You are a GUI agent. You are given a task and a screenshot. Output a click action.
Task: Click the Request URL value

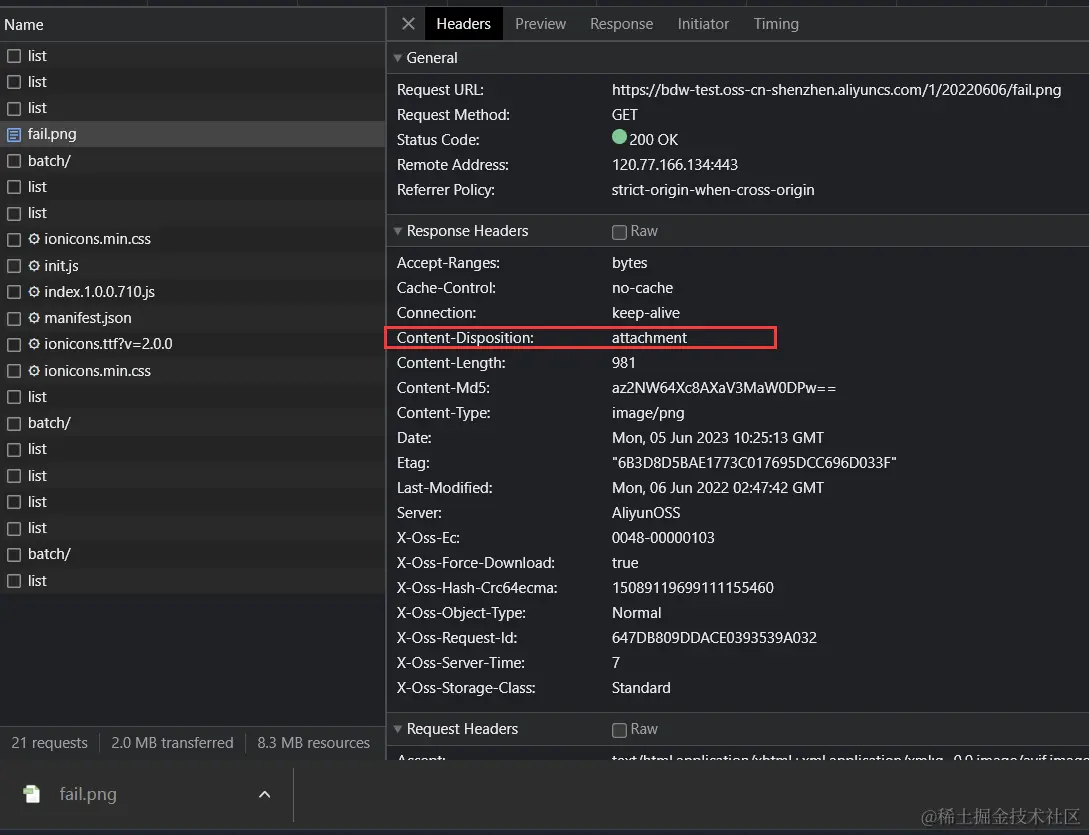pyautogui.click(x=836, y=90)
